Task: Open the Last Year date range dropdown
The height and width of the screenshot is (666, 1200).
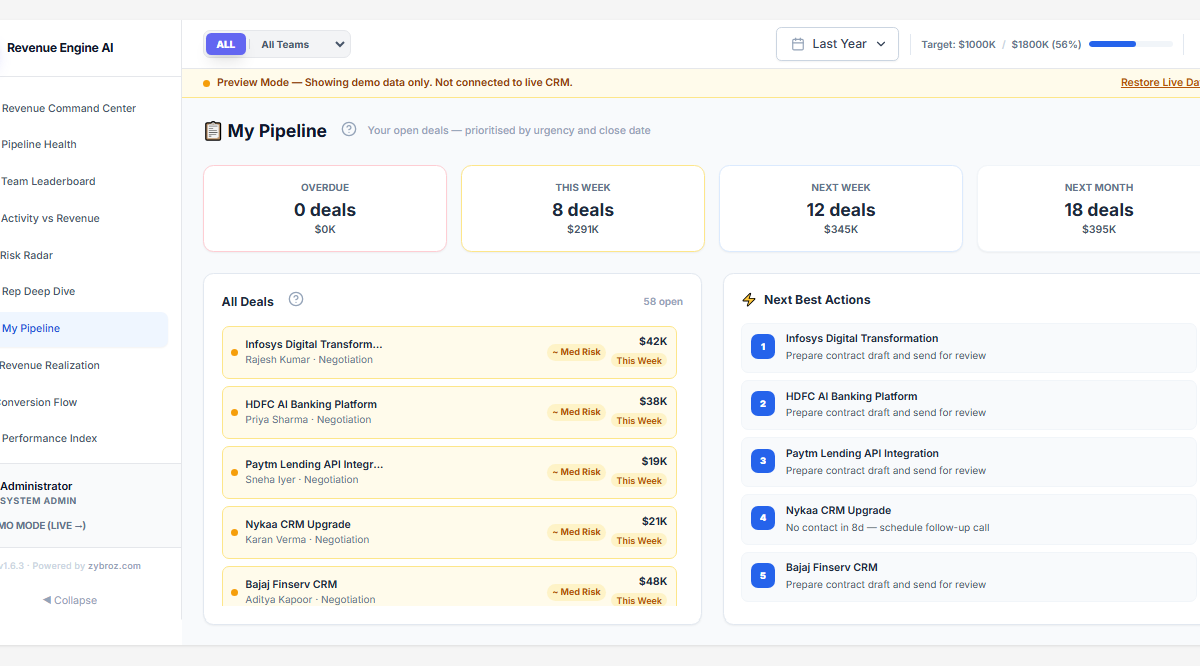Action: [x=837, y=44]
